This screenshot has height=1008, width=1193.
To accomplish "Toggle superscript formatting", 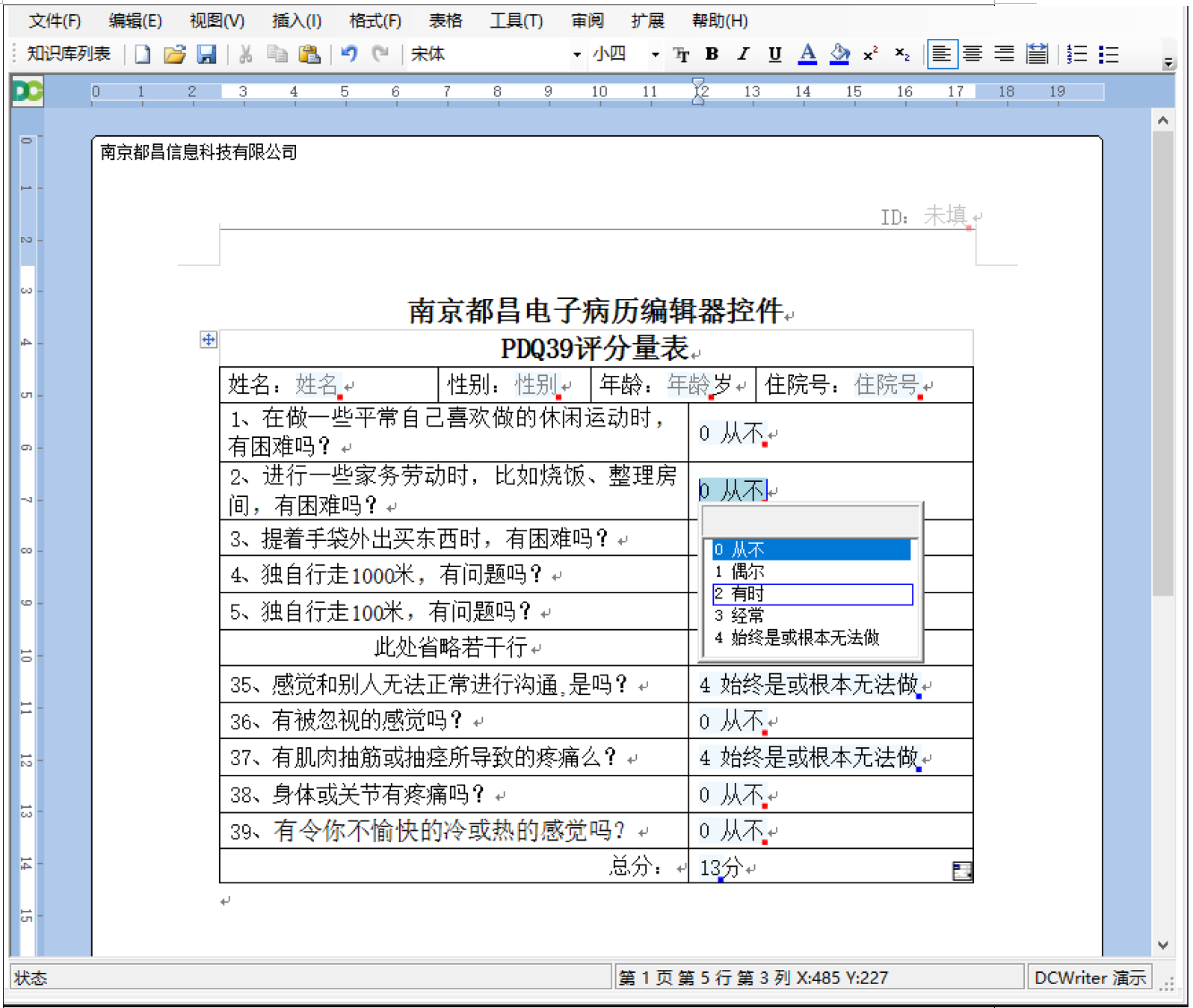I will point(870,55).
